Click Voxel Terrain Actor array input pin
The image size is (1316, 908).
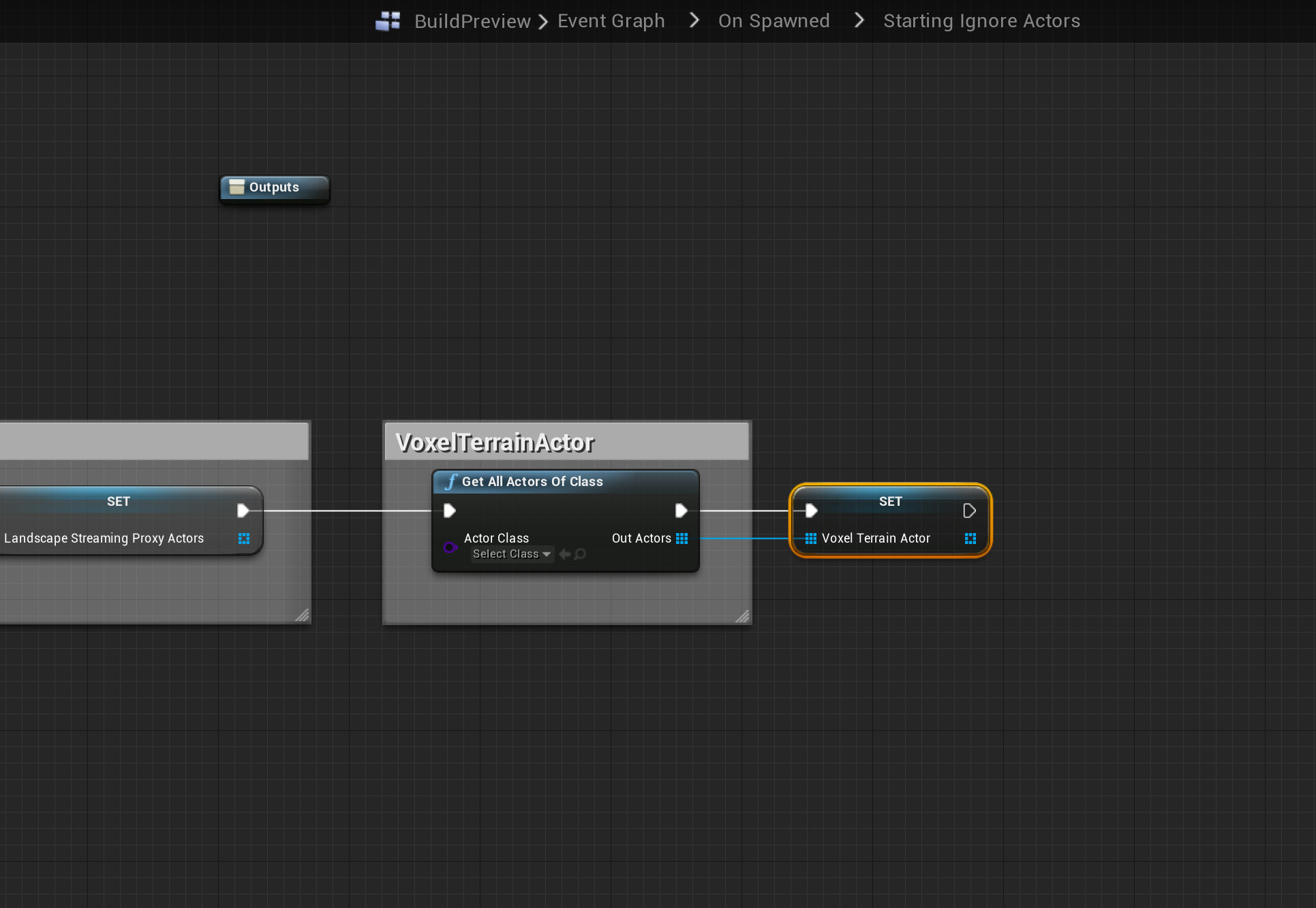(810, 539)
